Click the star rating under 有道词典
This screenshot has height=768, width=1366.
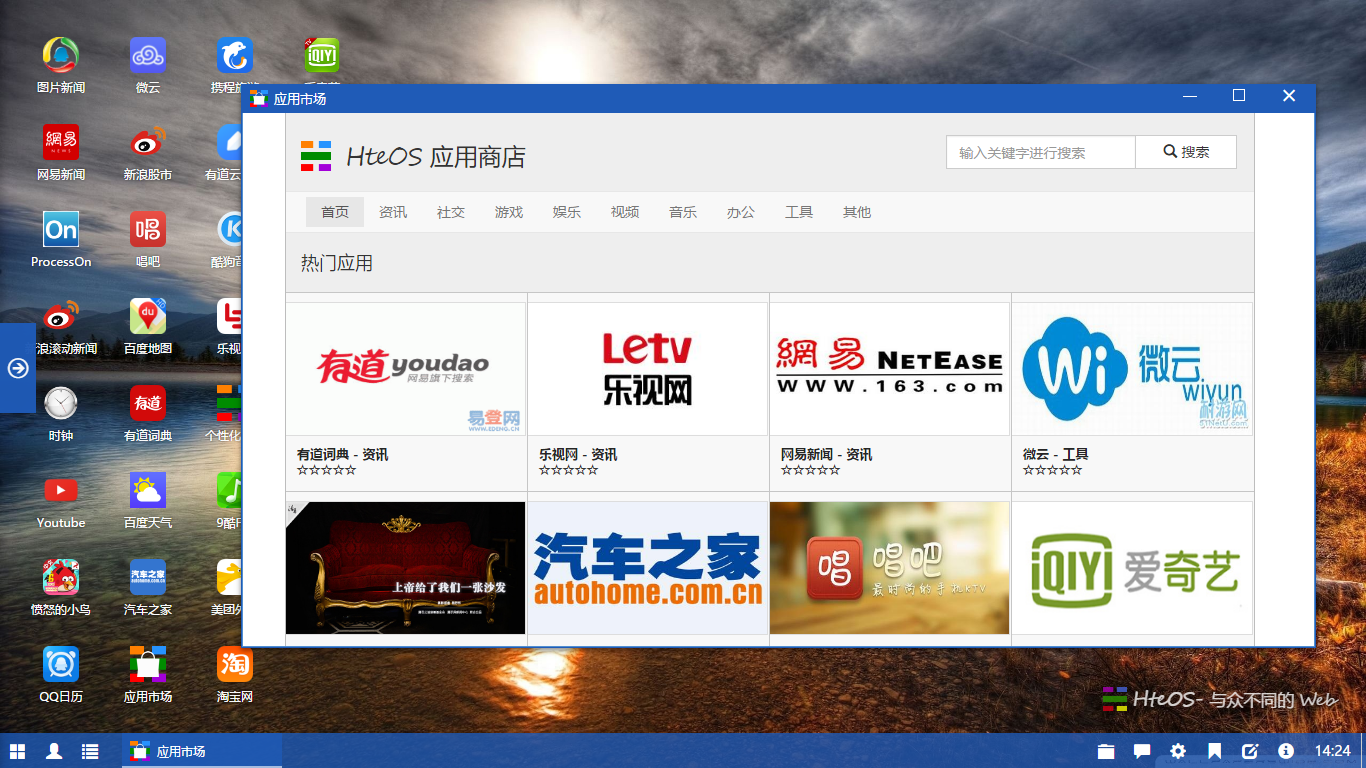(326, 469)
